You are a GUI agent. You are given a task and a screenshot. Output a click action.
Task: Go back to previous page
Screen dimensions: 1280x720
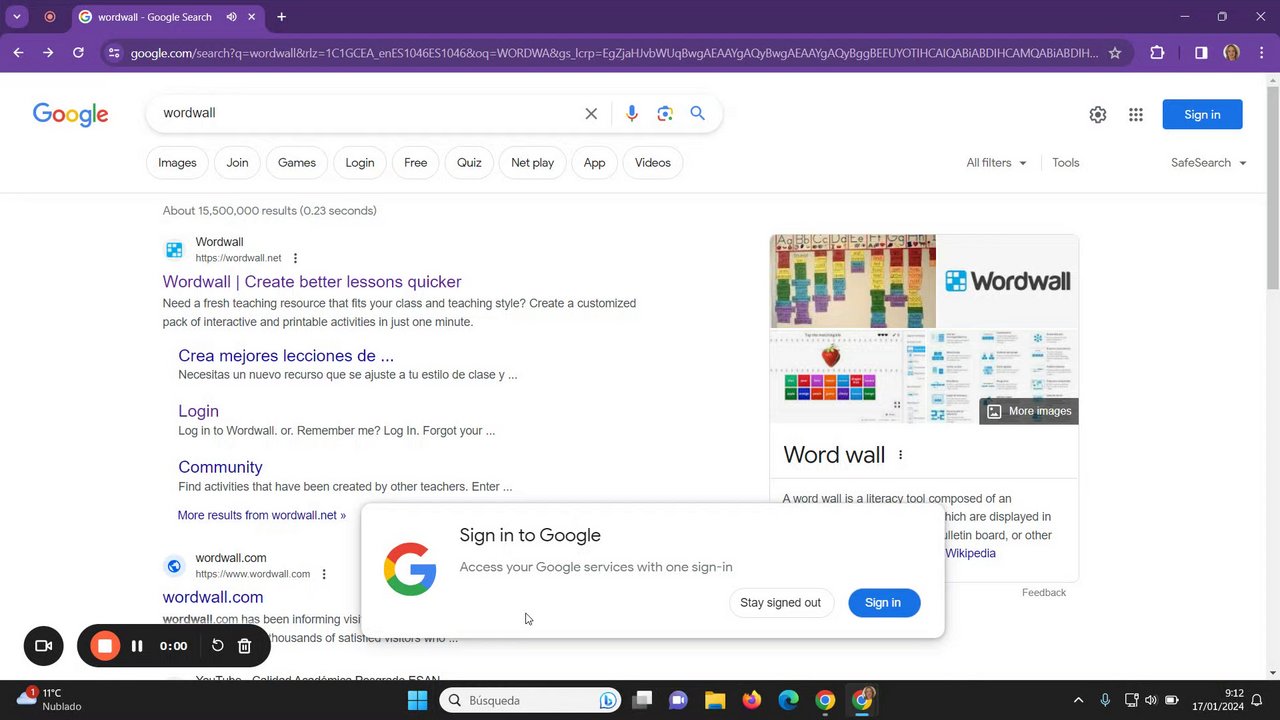[18, 53]
